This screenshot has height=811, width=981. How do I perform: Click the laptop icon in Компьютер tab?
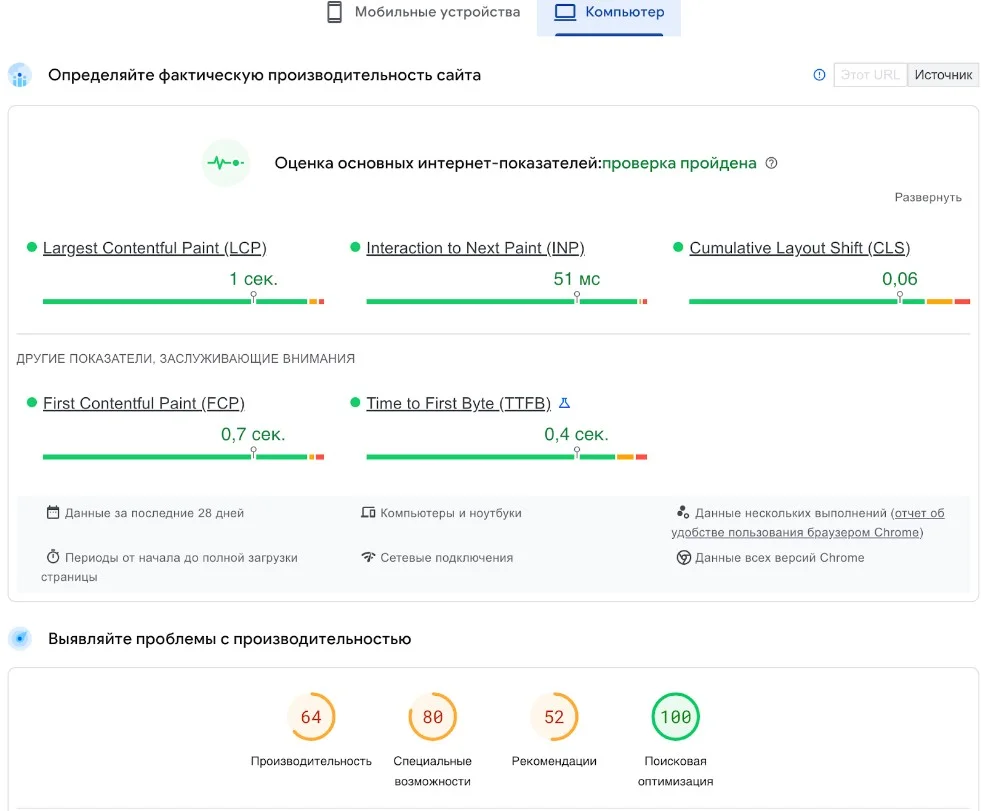[x=564, y=12]
